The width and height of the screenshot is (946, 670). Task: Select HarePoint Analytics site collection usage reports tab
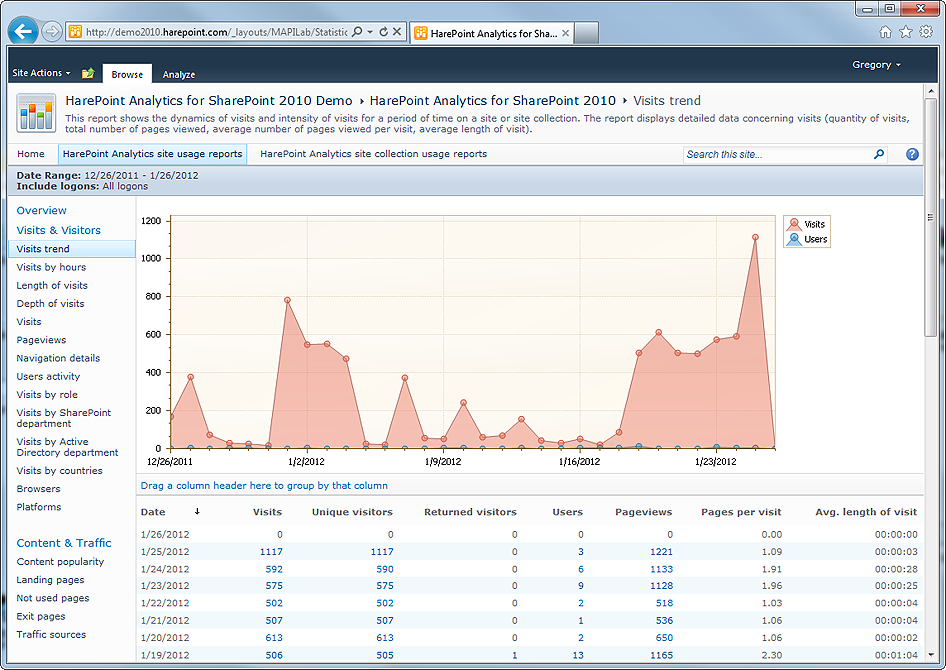click(x=373, y=154)
